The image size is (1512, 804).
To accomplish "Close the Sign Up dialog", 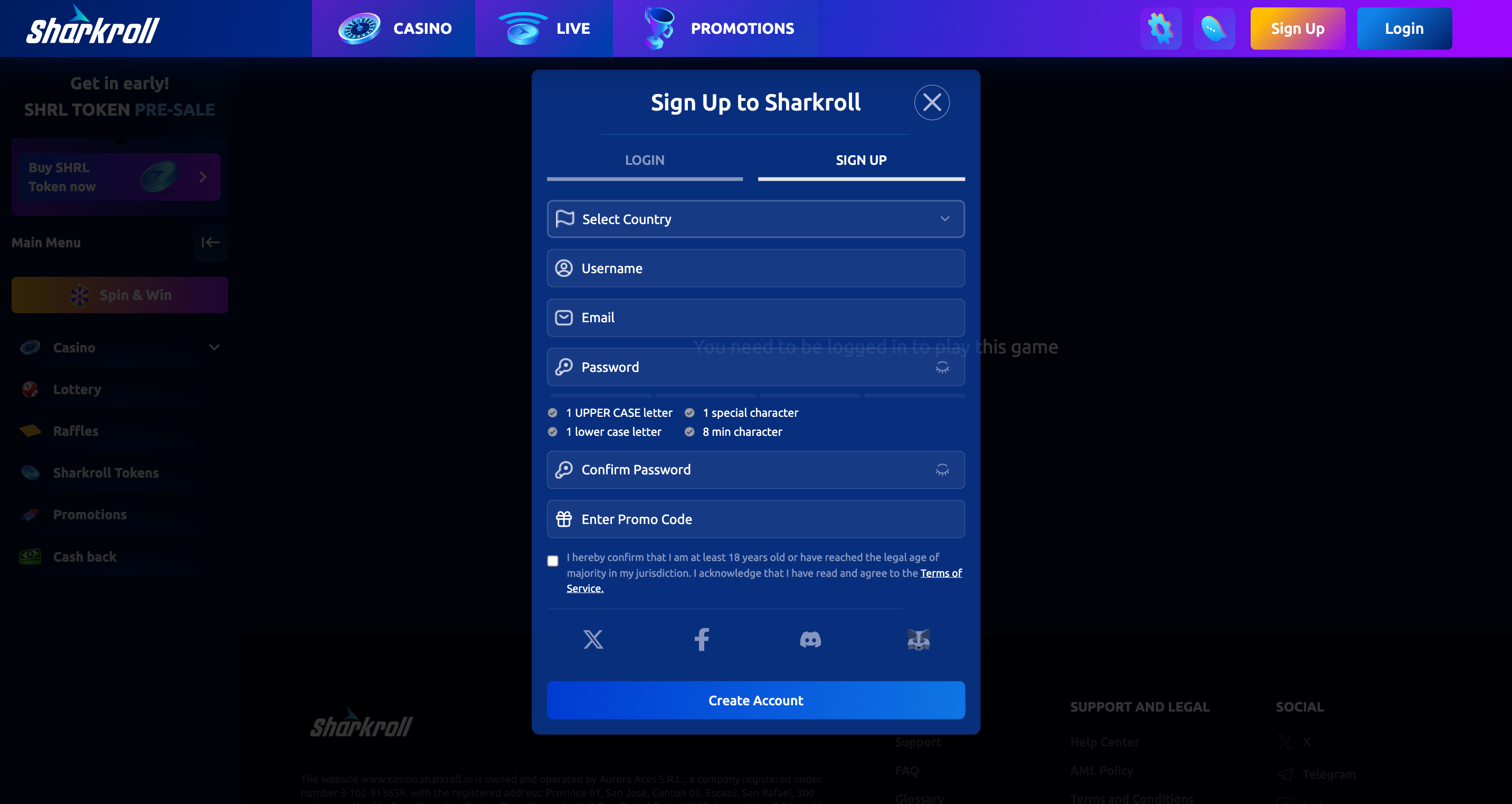I will [931, 103].
